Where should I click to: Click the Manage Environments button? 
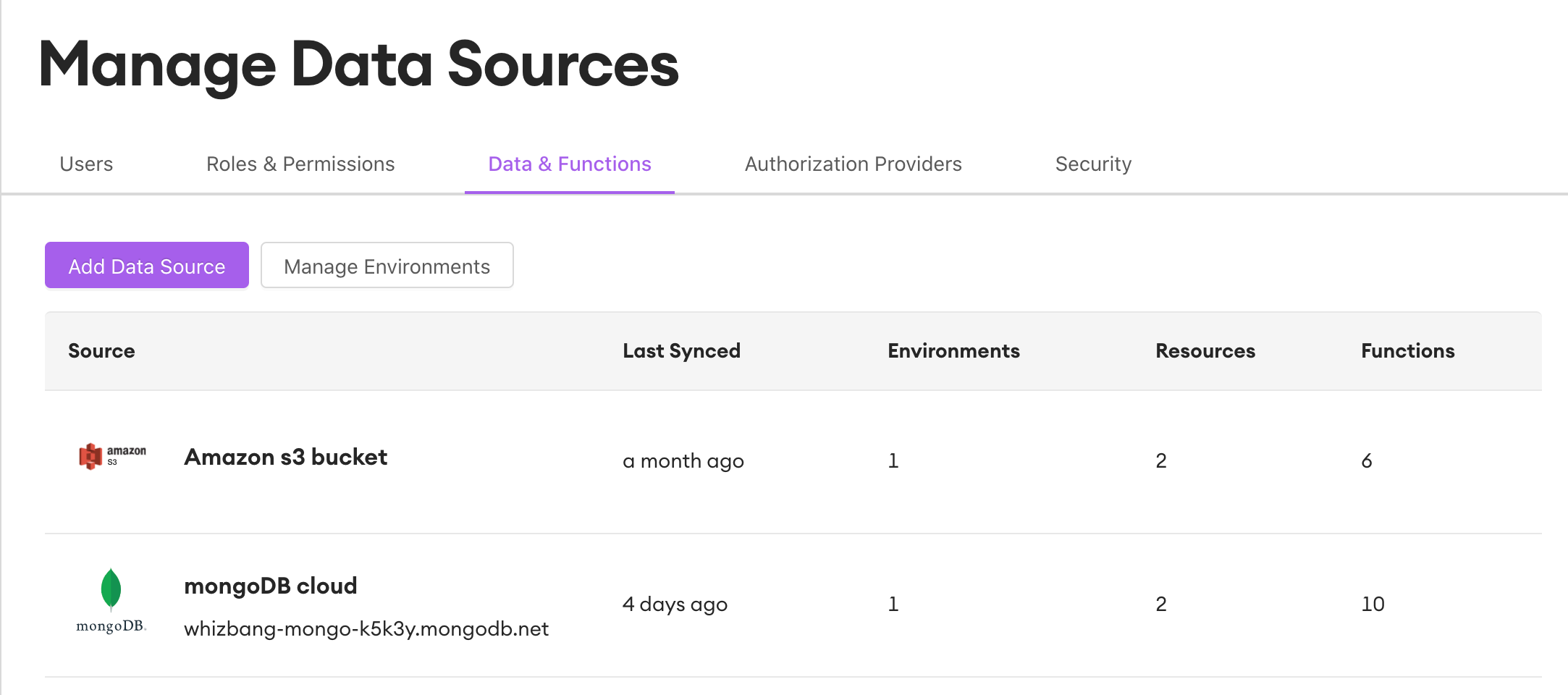(387, 266)
